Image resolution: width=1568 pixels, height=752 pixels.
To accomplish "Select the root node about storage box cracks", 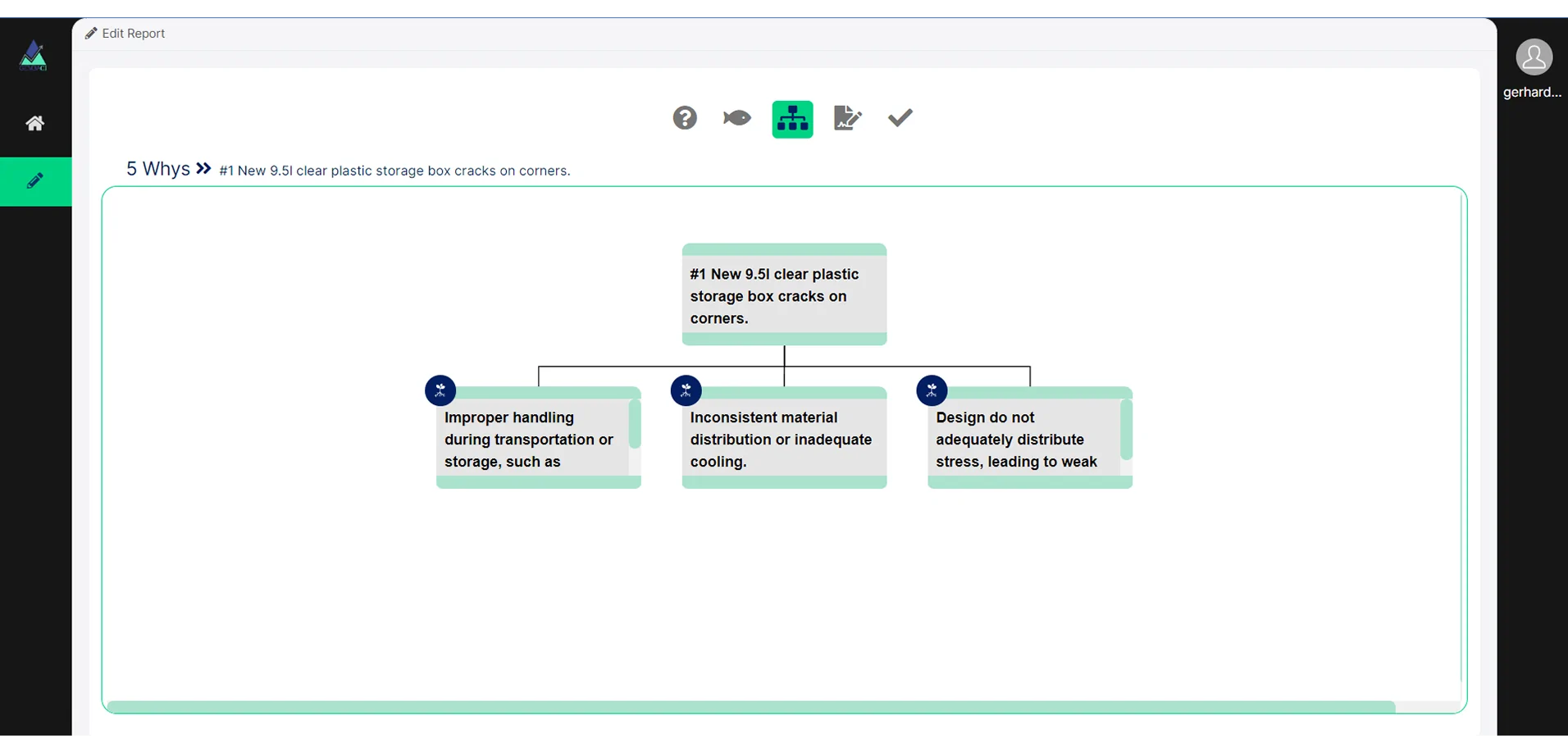I will point(784,296).
